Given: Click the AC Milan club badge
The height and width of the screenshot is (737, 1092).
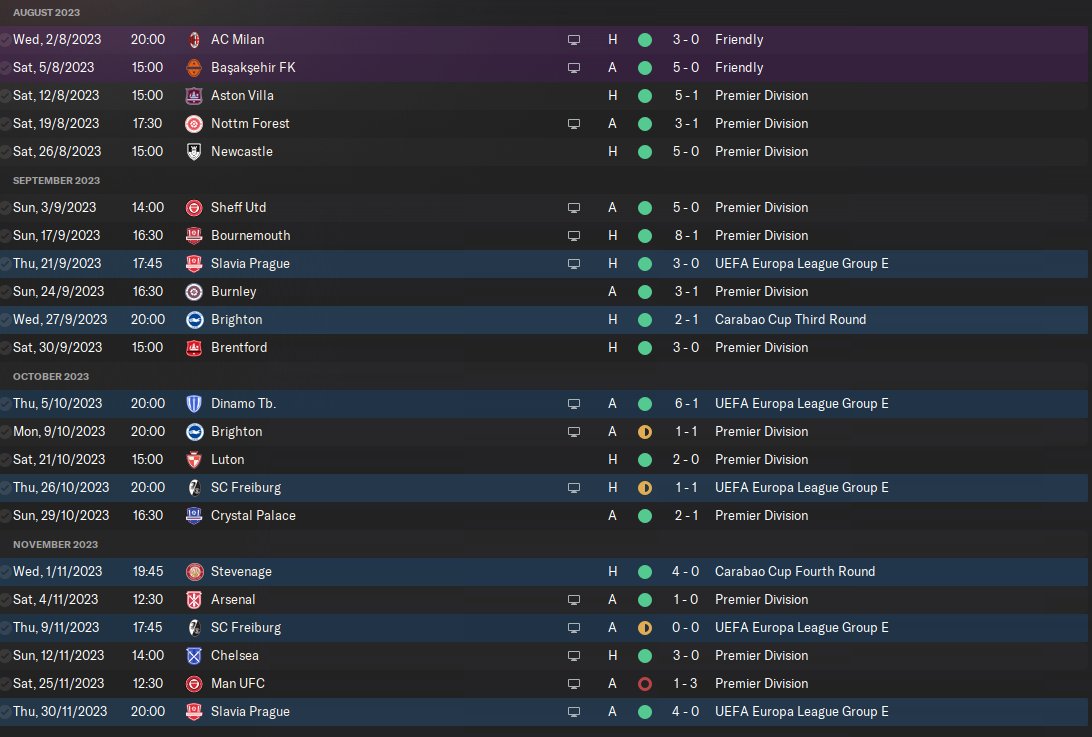Looking at the screenshot, I should pyautogui.click(x=194, y=40).
